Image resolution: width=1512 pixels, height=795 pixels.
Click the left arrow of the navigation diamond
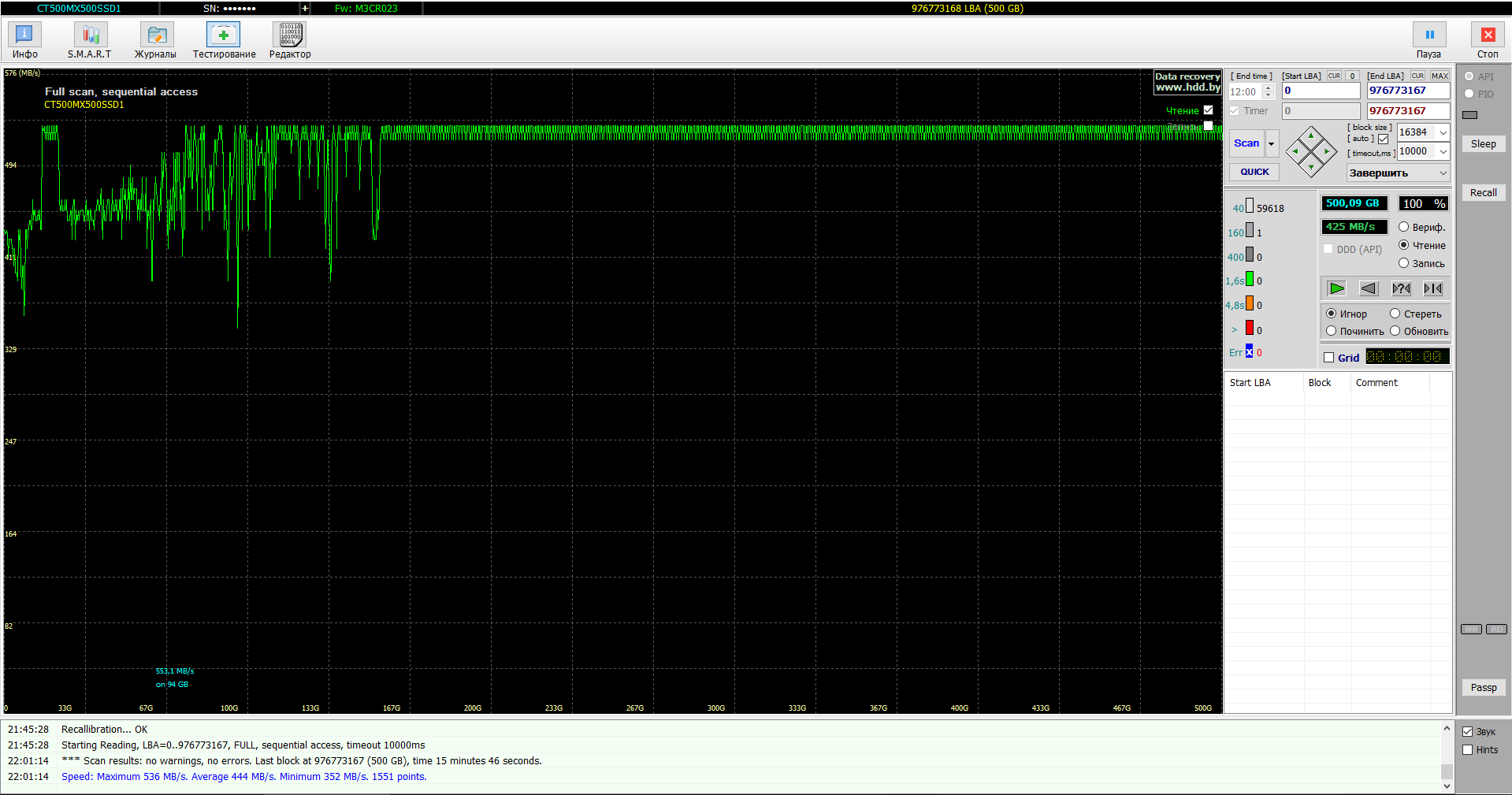1295,151
